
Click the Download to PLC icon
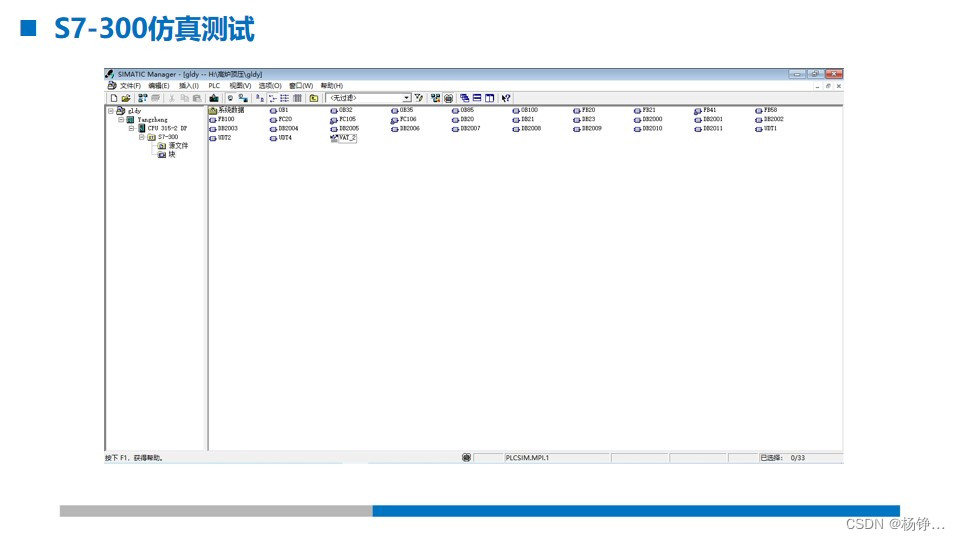(x=213, y=98)
